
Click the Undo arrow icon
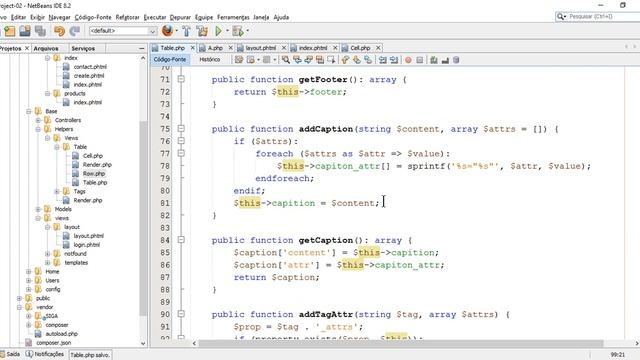tap(60, 31)
